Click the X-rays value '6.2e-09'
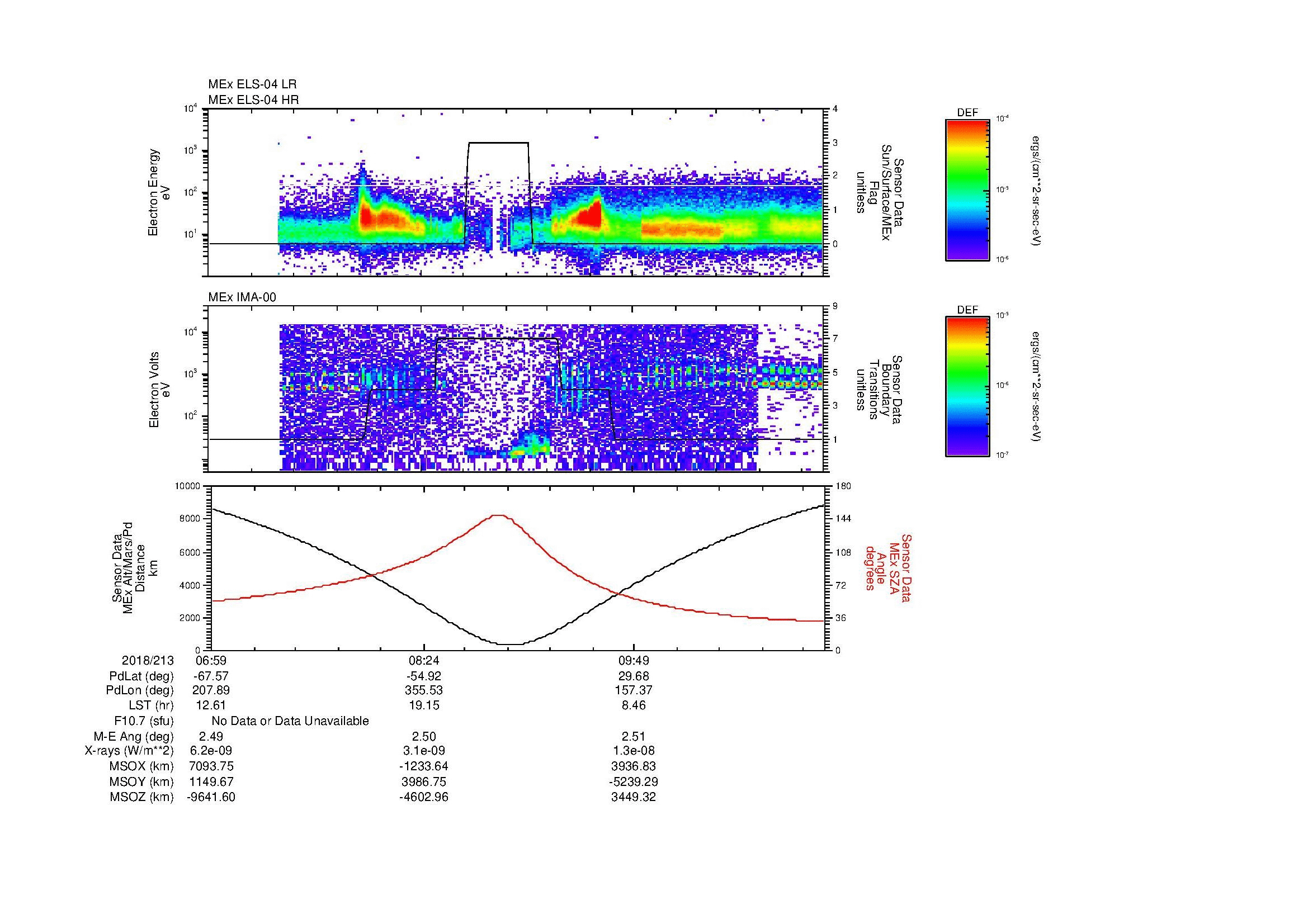The height and width of the screenshot is (924, 1308). [211, 751]
